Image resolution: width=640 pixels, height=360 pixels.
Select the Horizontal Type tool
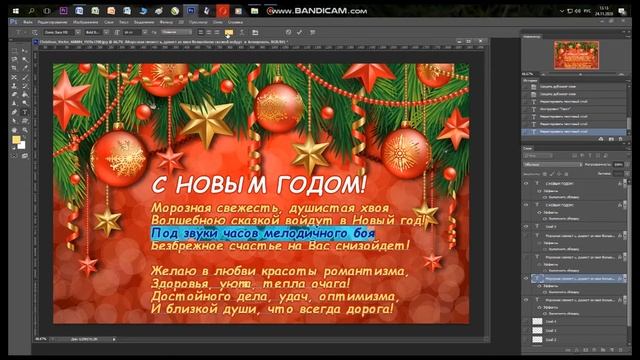[25, 112]
